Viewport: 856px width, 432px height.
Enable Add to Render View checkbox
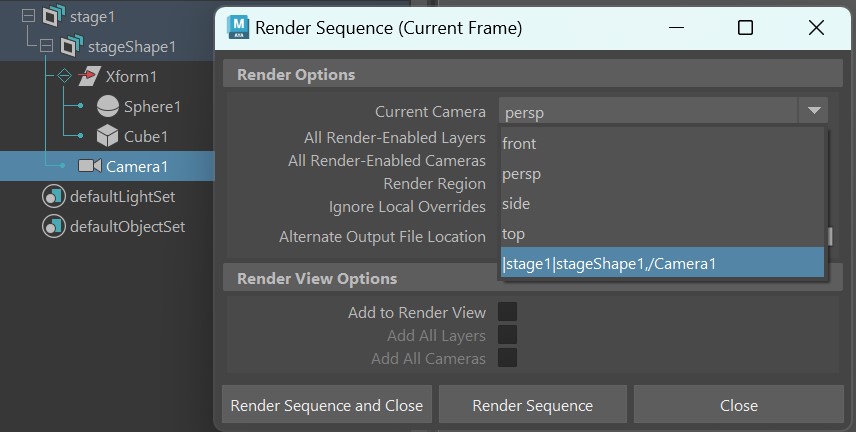click(x=508, y=312)
